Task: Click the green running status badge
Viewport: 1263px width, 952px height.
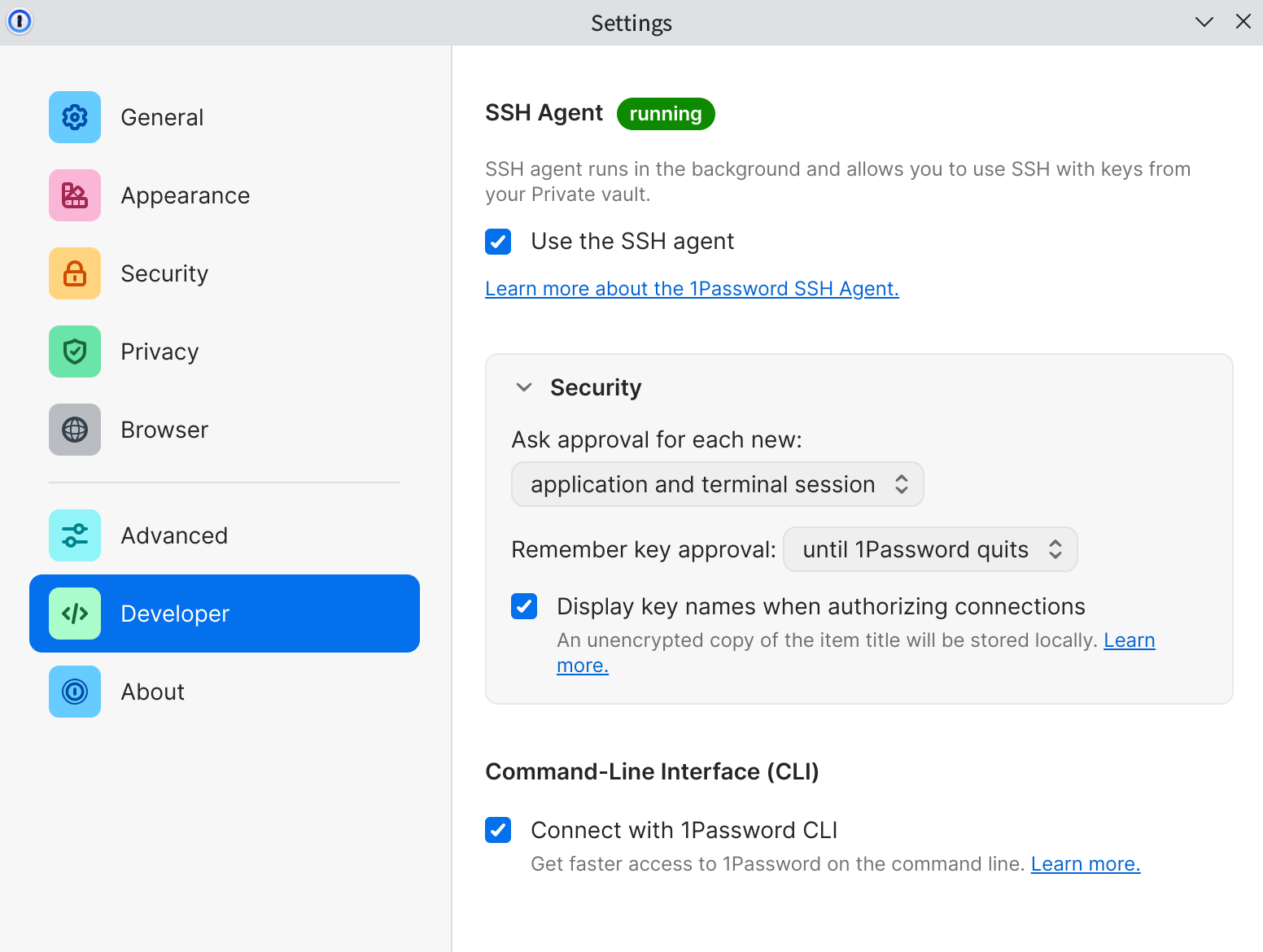Action: pos(666,114)
